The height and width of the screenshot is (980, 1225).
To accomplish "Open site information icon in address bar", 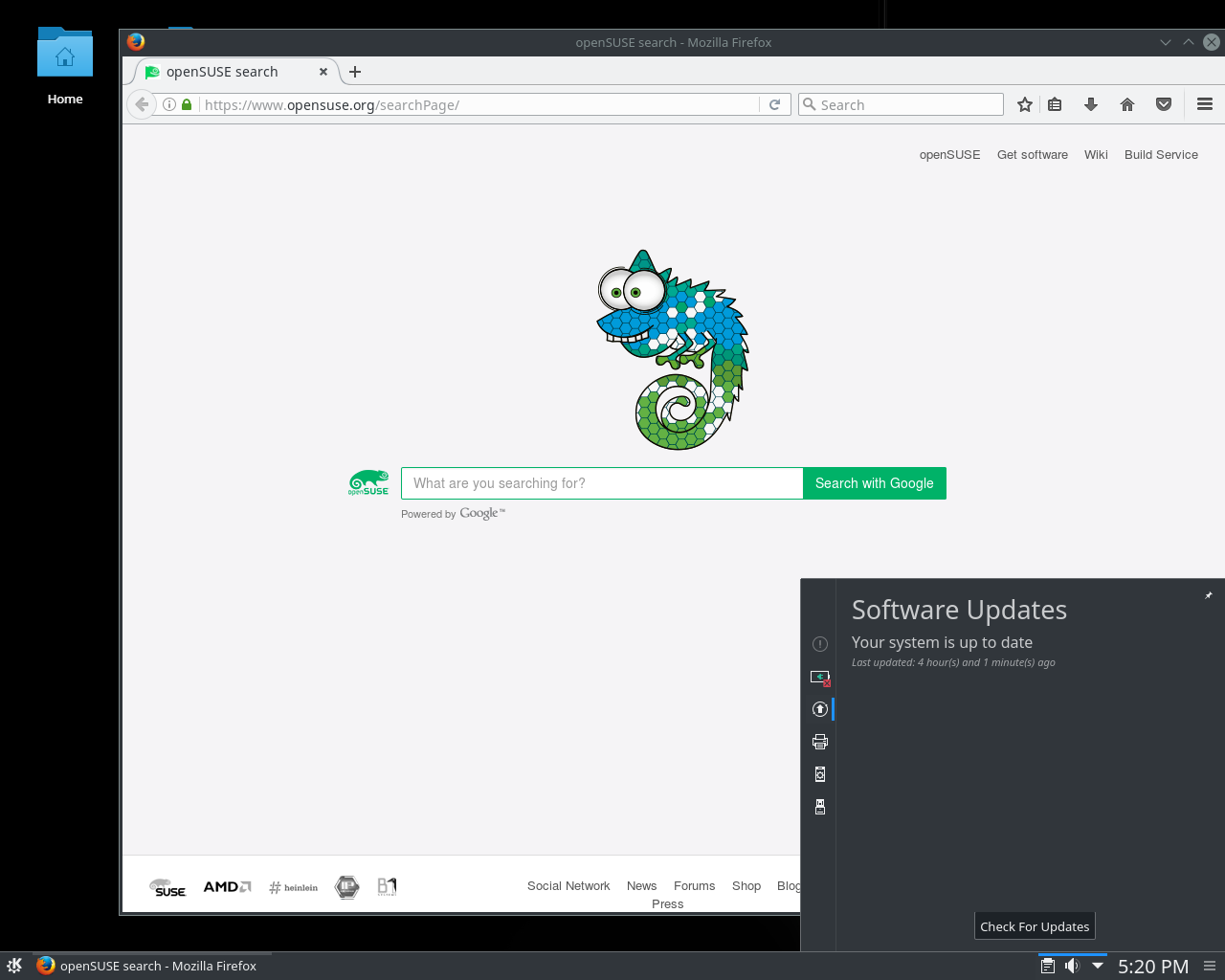I will tap(169, 104).
